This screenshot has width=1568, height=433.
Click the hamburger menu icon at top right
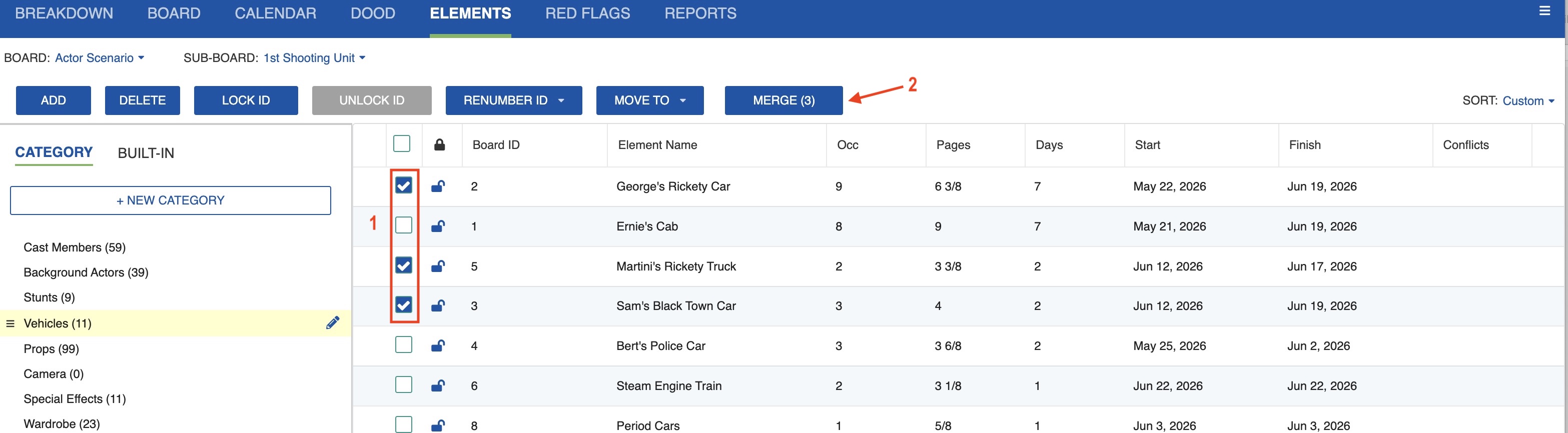[1544, 11]
